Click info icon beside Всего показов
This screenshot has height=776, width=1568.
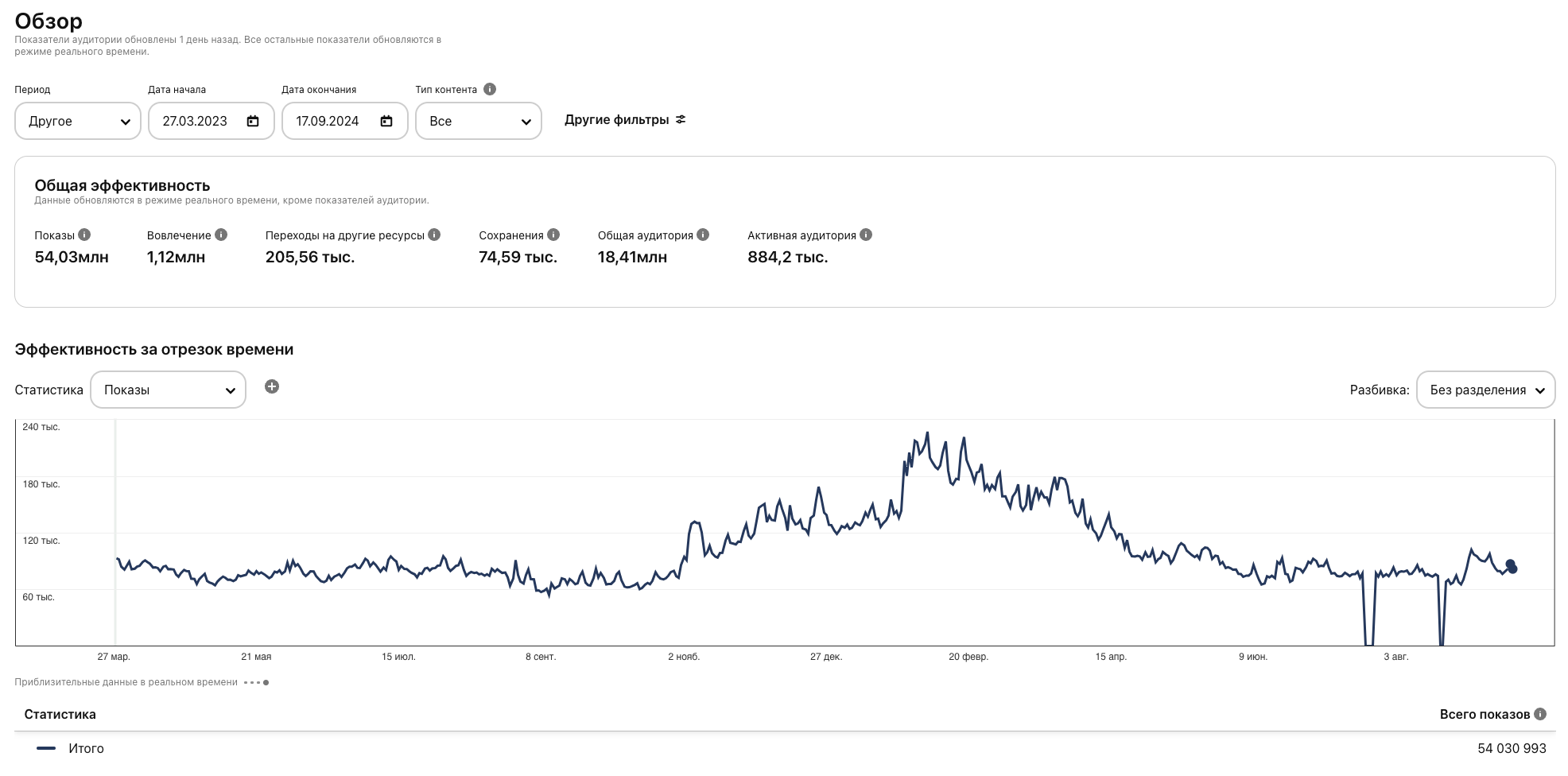[x=1540, y=713]
